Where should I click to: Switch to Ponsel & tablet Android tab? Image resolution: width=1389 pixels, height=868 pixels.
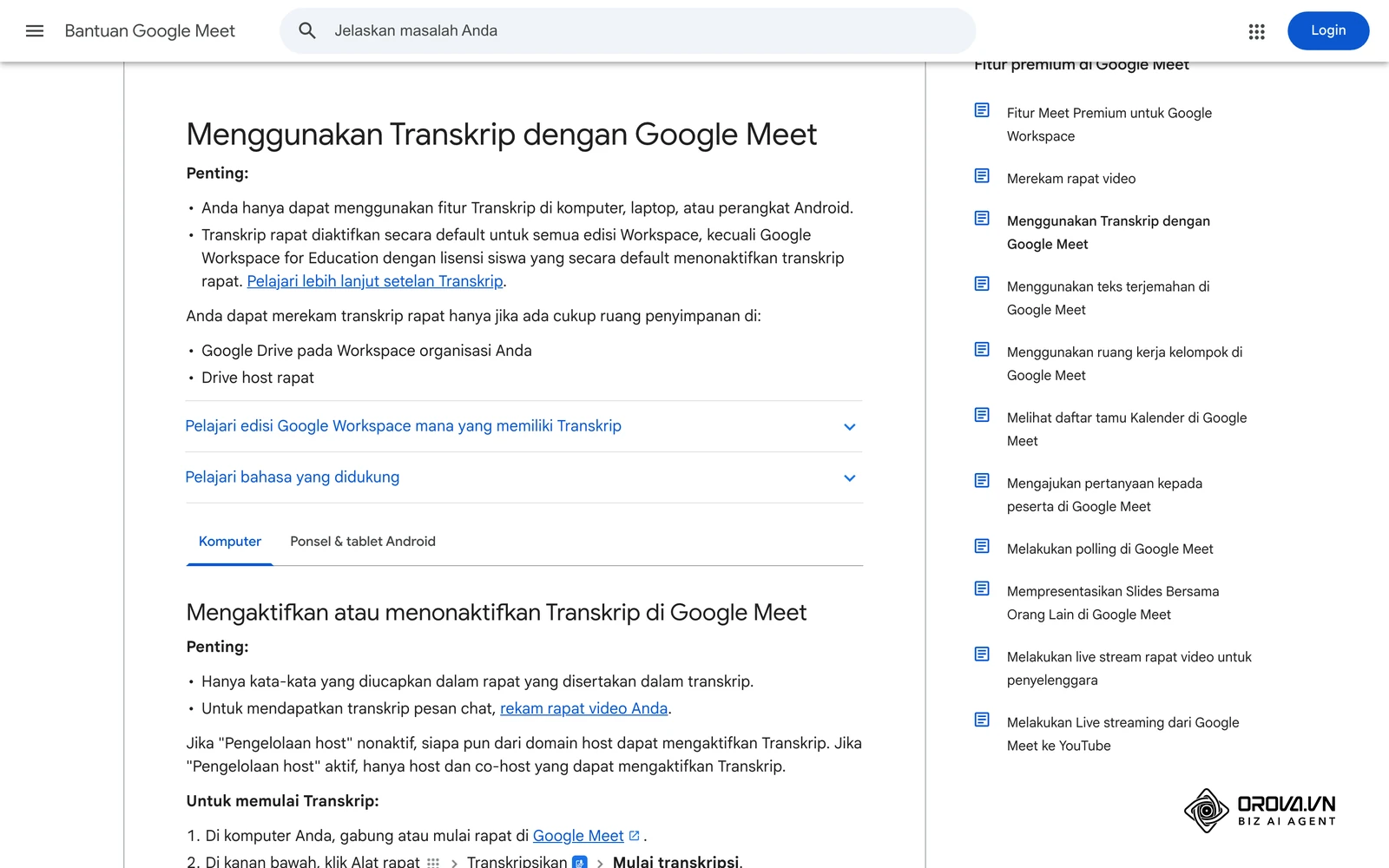363,542
